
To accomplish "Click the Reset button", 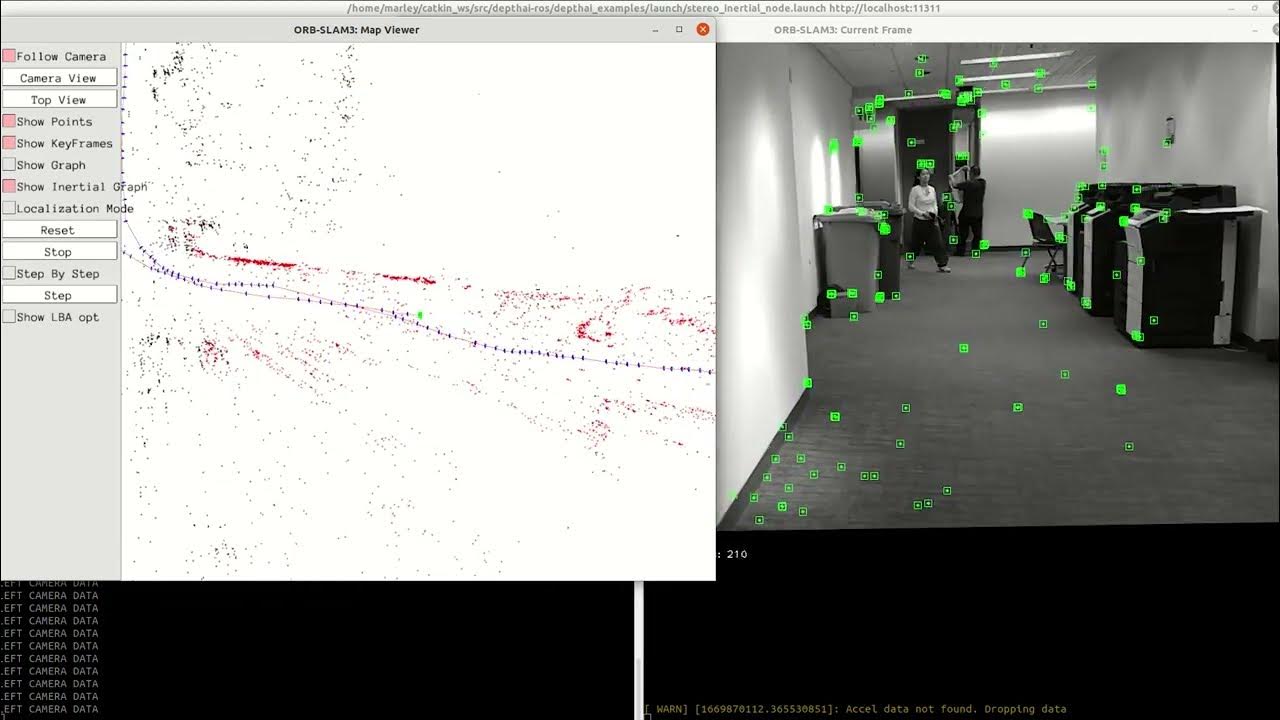I will click(59, 230).
